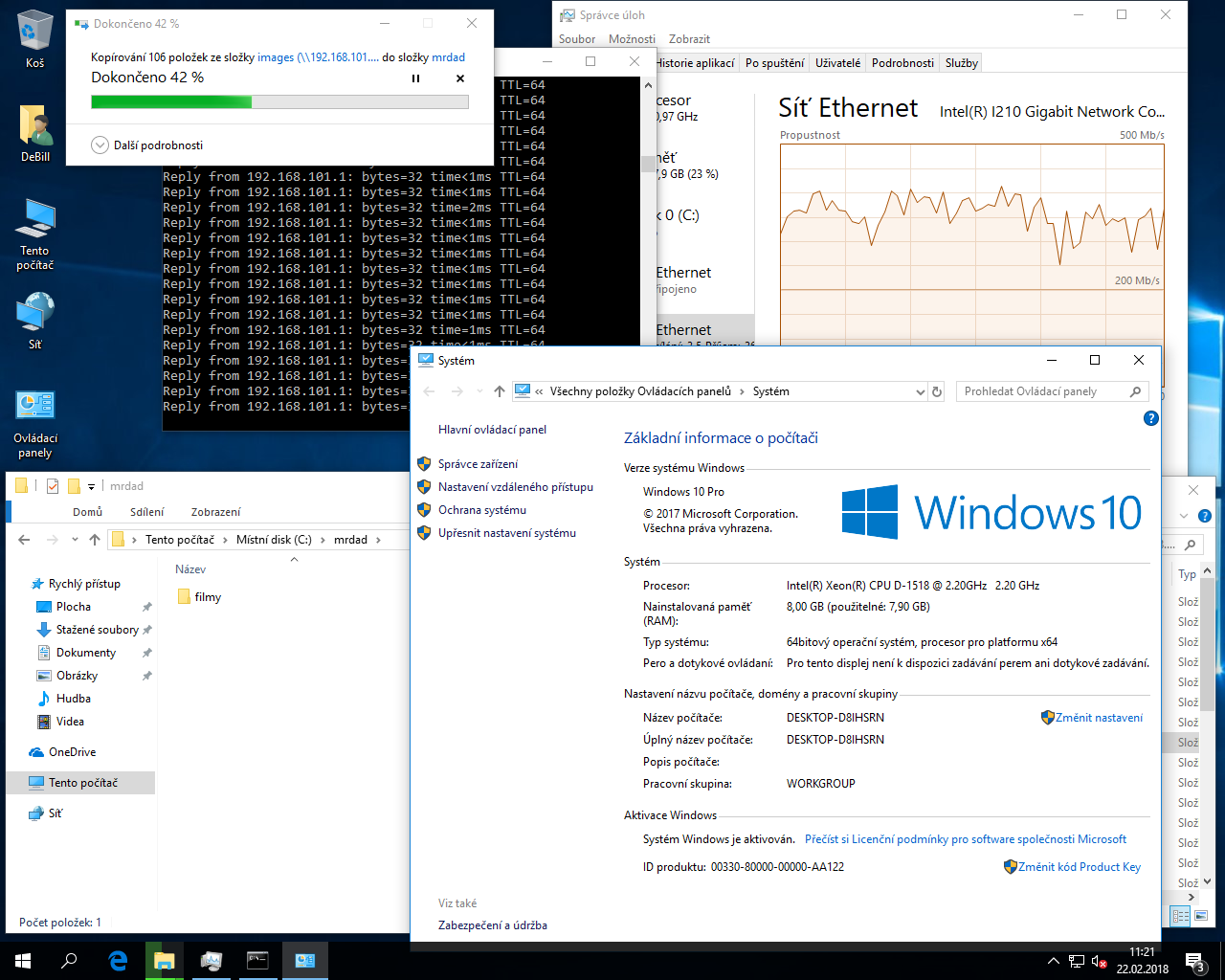Select the Tento počítač desktop icon

point(34,234)
